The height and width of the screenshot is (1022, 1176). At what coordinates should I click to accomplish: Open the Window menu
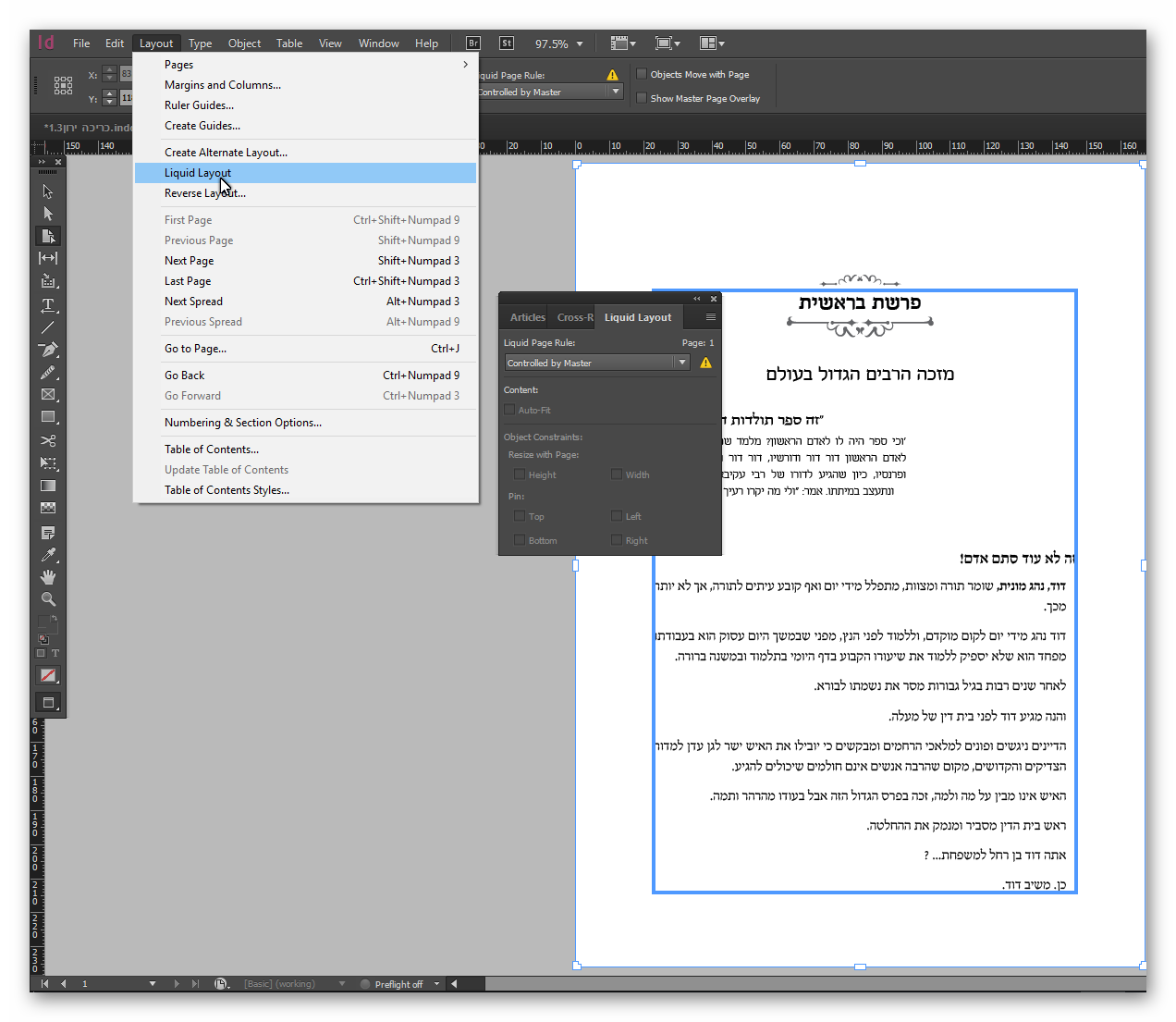point(379,43)
